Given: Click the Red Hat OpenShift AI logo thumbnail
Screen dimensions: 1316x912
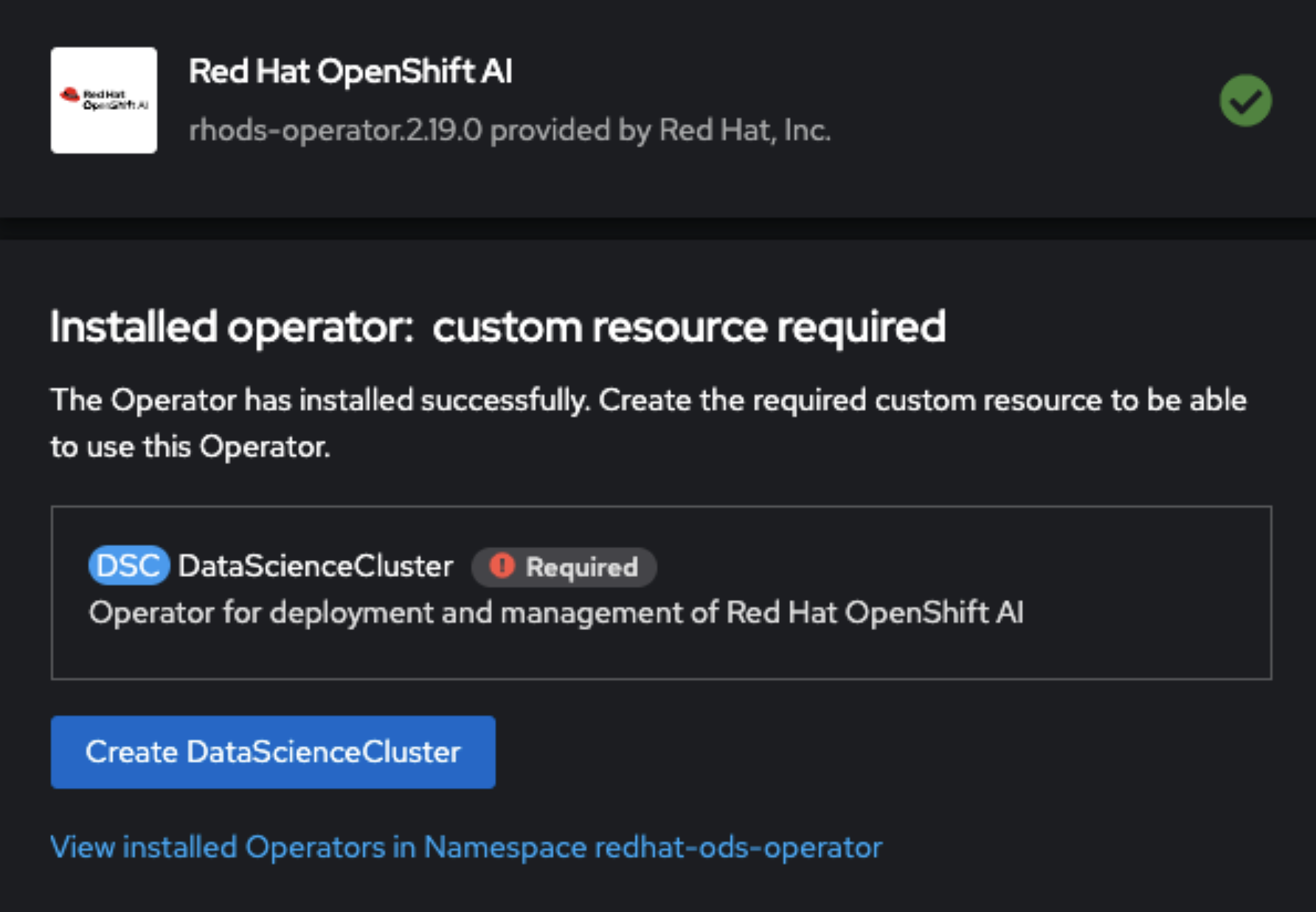Looking at the screenshot, I should pyautogui.click(x=103, y=100).
